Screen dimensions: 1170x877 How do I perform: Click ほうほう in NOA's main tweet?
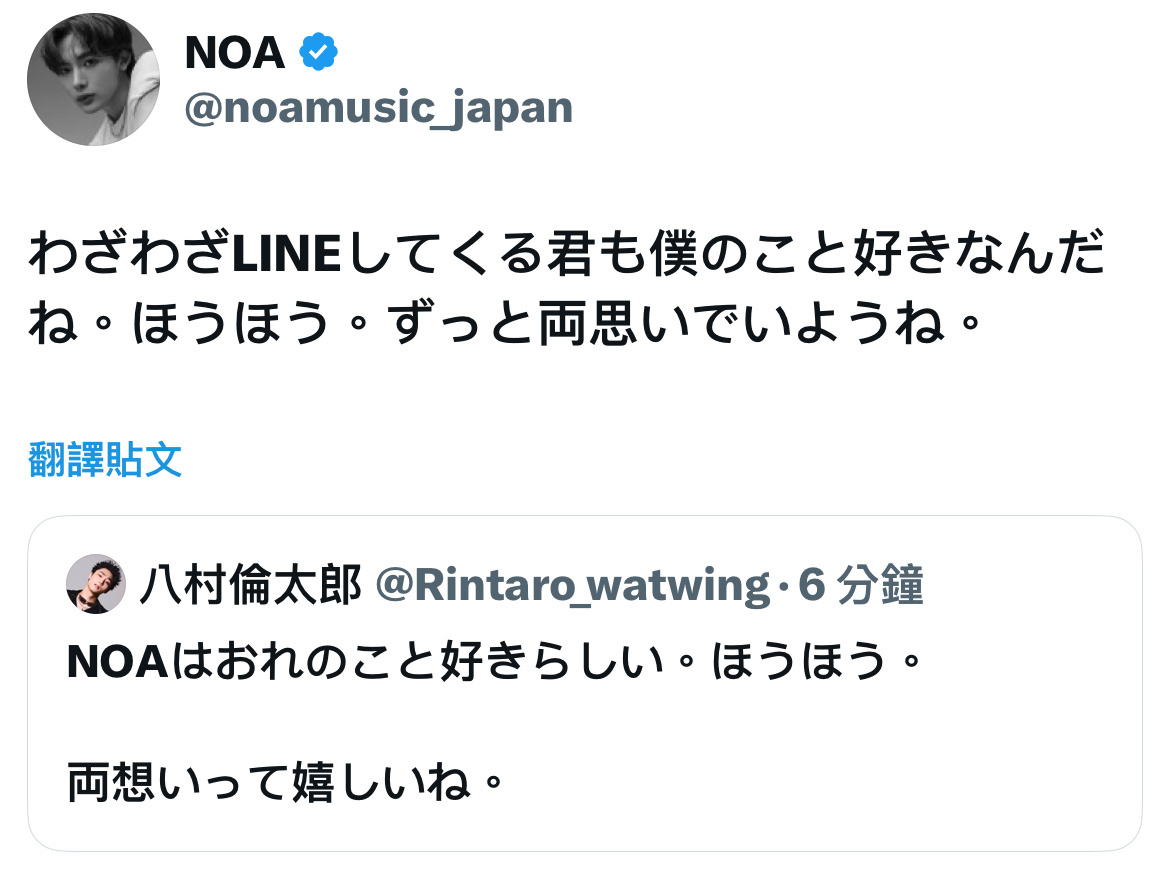click(x=231, y=323)
